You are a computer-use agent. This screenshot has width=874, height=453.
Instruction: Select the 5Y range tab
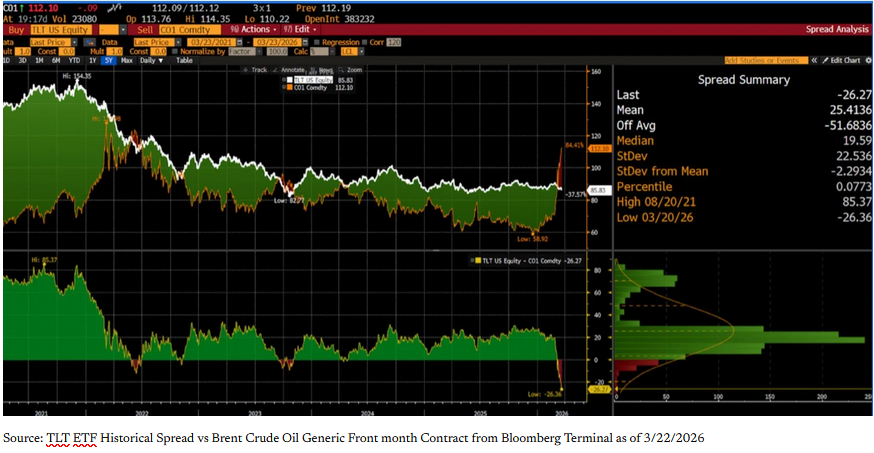pos(109,60)
